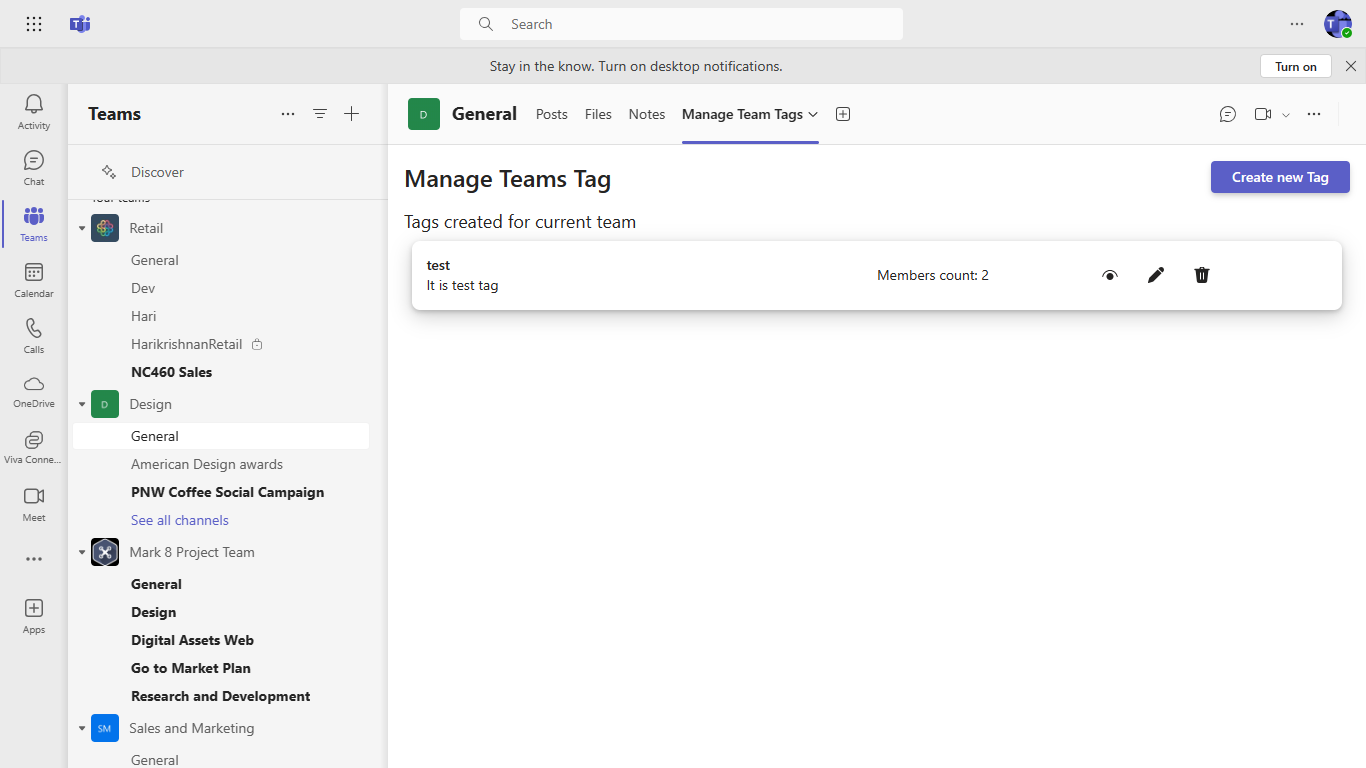Open channel more options ellipsis
The image size is (1366, 768).
tap(1314, 114)
